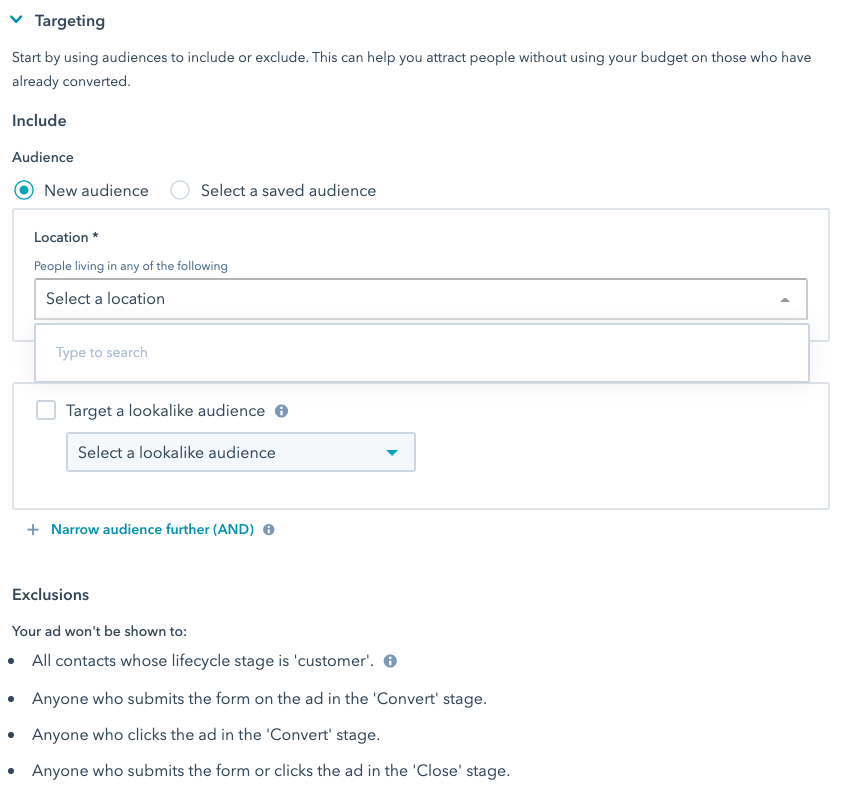Open info icon next to Narrow audience
The height and width of the screenshot is (800, 860).
click(x=269, y=530)
